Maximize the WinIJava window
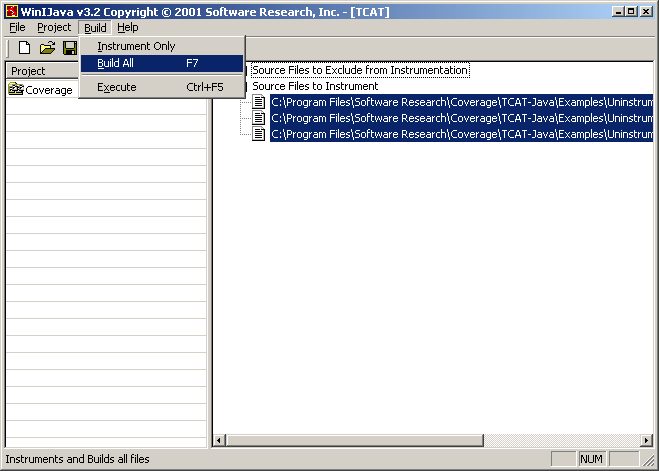This screenshot has width=659, height=471. pyautogui.click(x=631, y=11)
